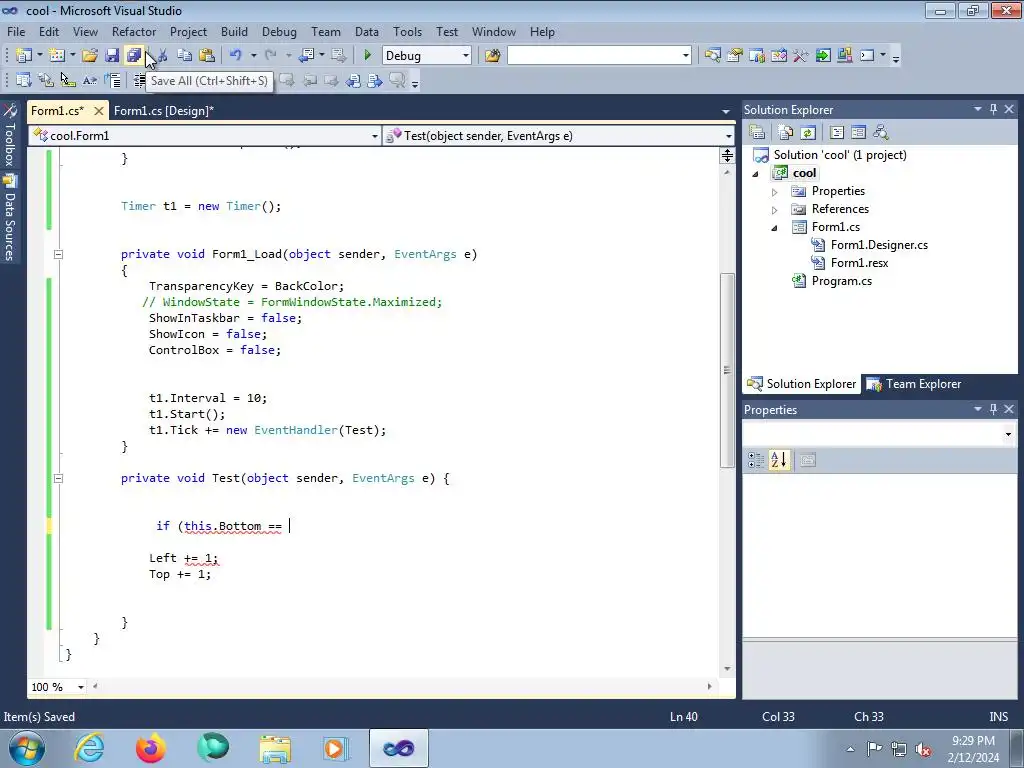Open the cool.Form1 class dropdown
This screenshot has height=768, width=1024.
[x=374, y=136]
